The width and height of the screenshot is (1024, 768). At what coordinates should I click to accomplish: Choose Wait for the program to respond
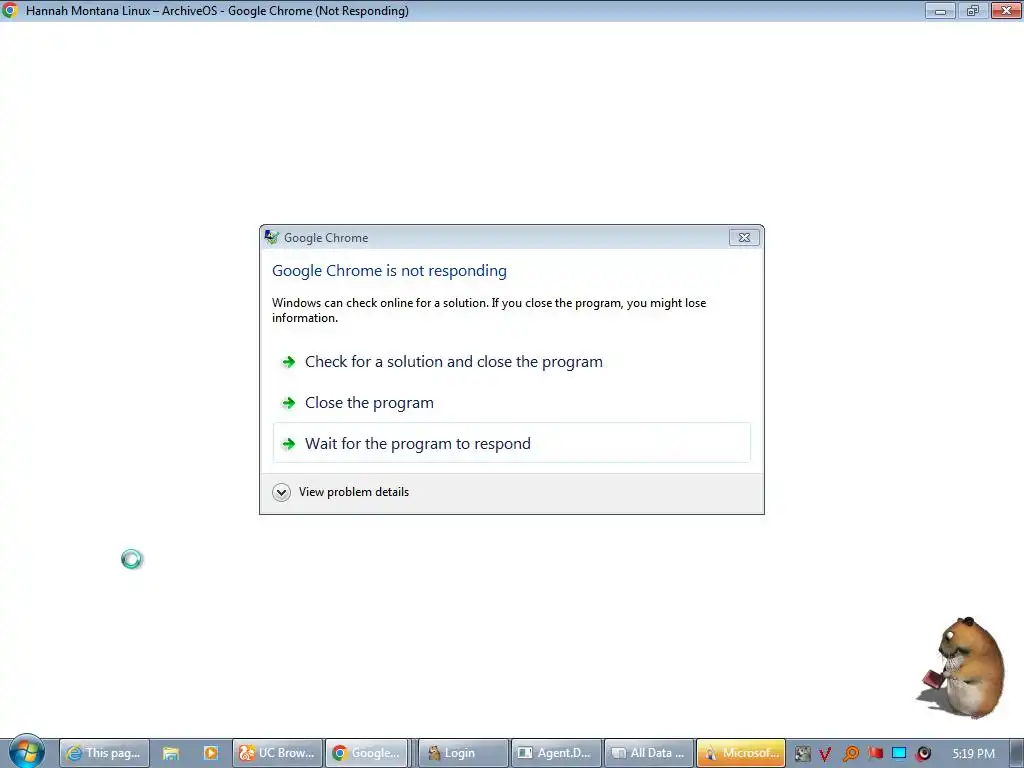pos(511,443)
